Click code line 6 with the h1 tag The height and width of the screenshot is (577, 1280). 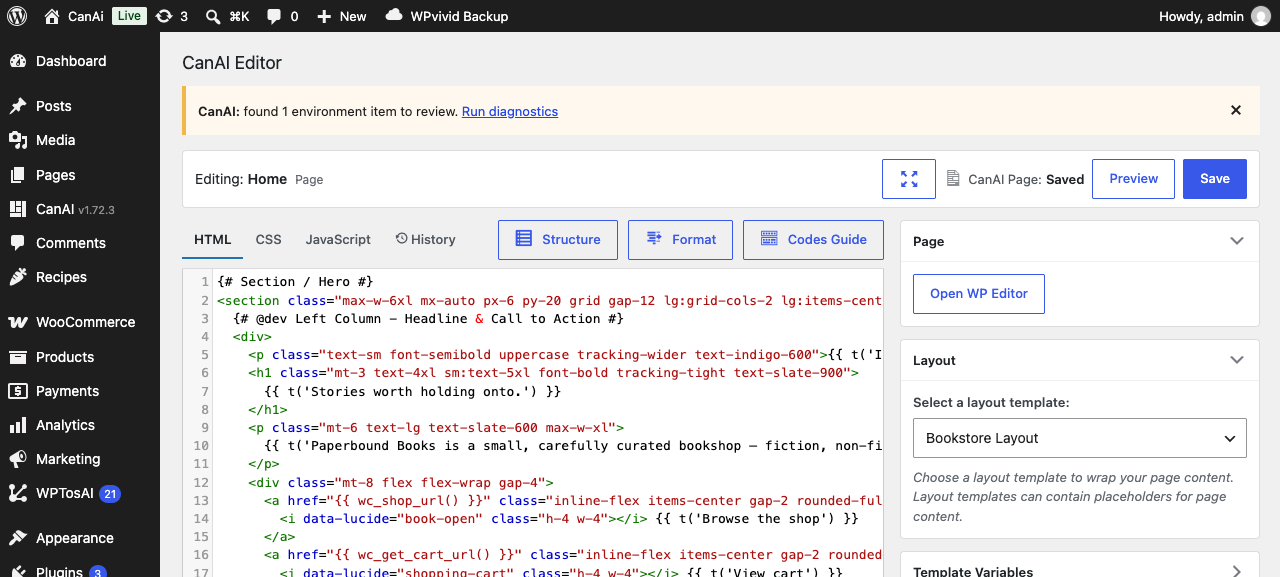point(554,373)
